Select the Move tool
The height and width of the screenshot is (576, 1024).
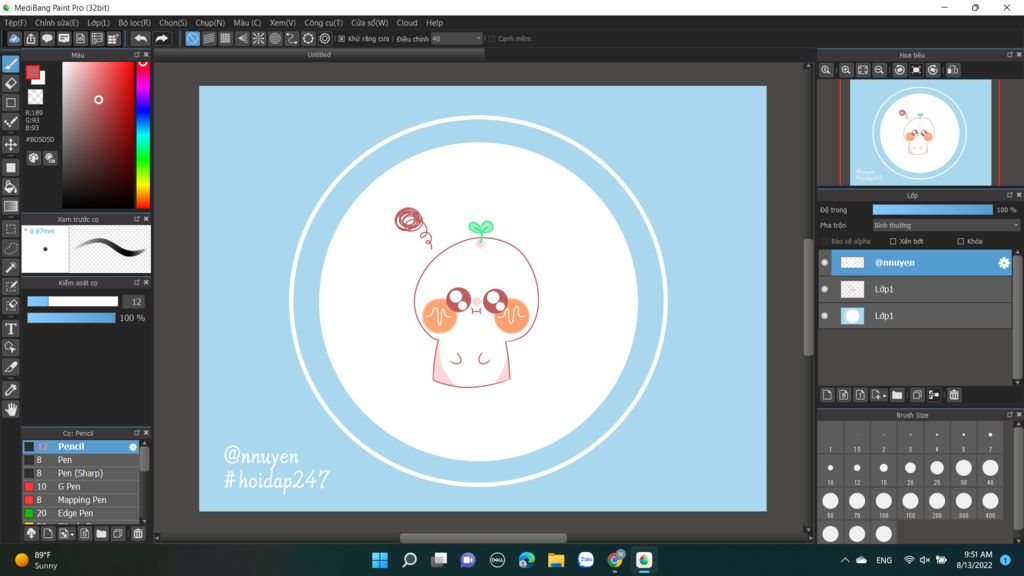tap(10, 144)
